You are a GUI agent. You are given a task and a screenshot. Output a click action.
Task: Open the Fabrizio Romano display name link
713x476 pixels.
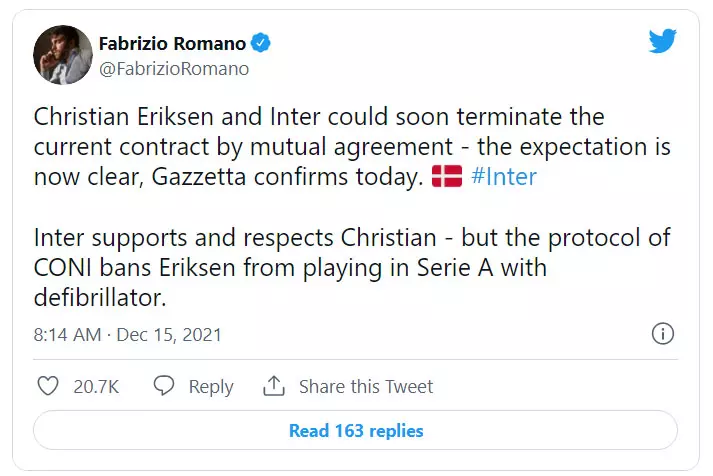click(x=170, y=43)
